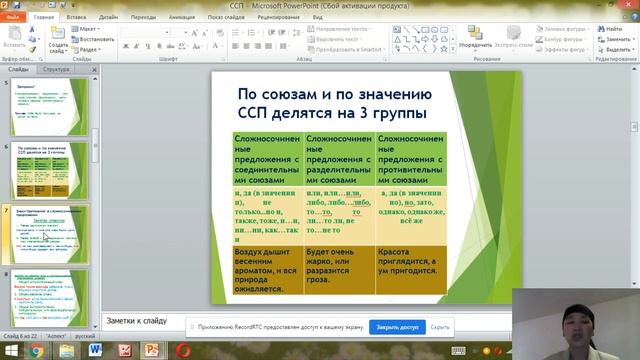Open the Выделить select dropdown
The height and width of the screenshot is (360, 640).
click(616, 49)
